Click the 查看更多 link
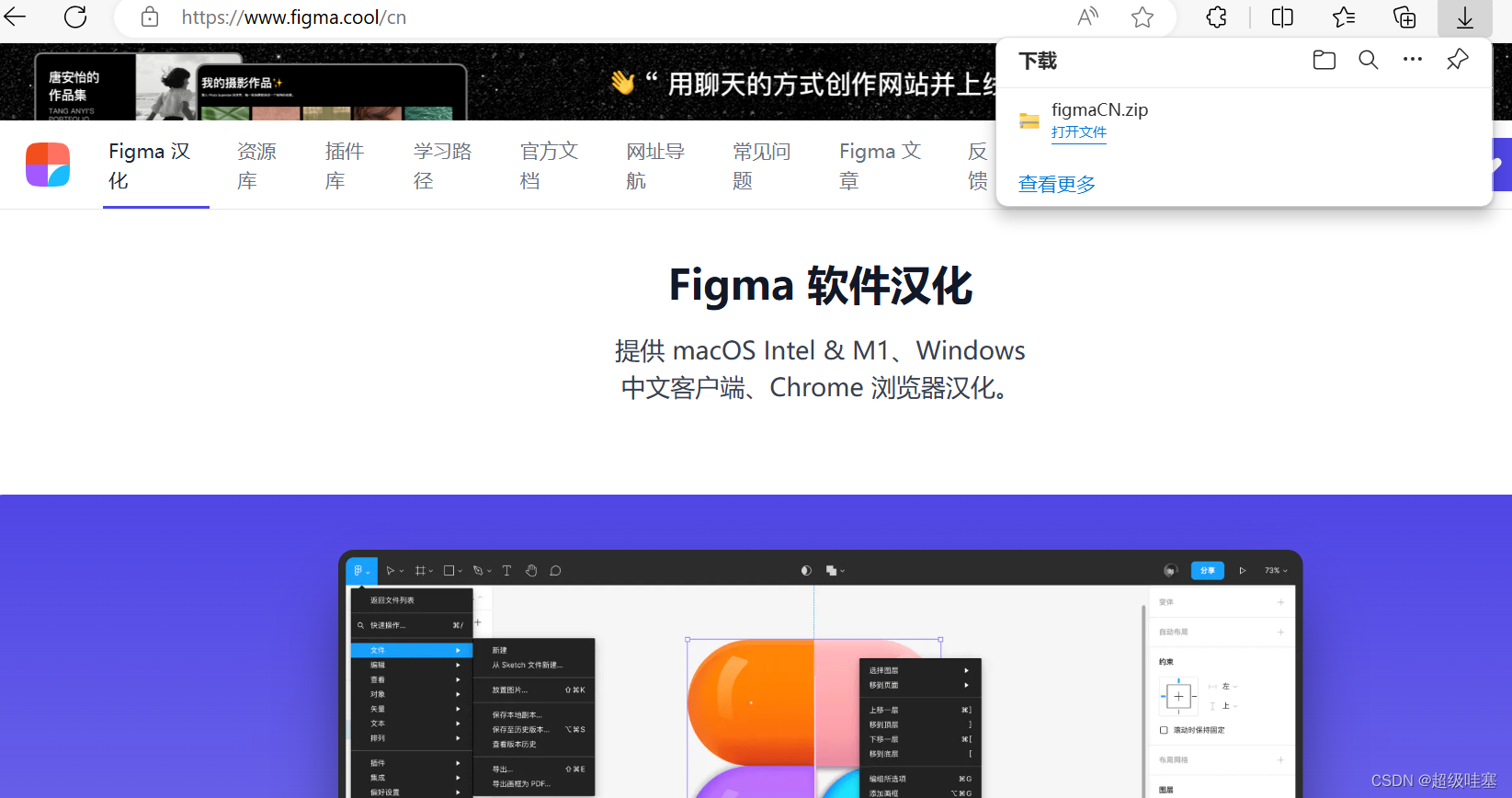 point(1057,184)
